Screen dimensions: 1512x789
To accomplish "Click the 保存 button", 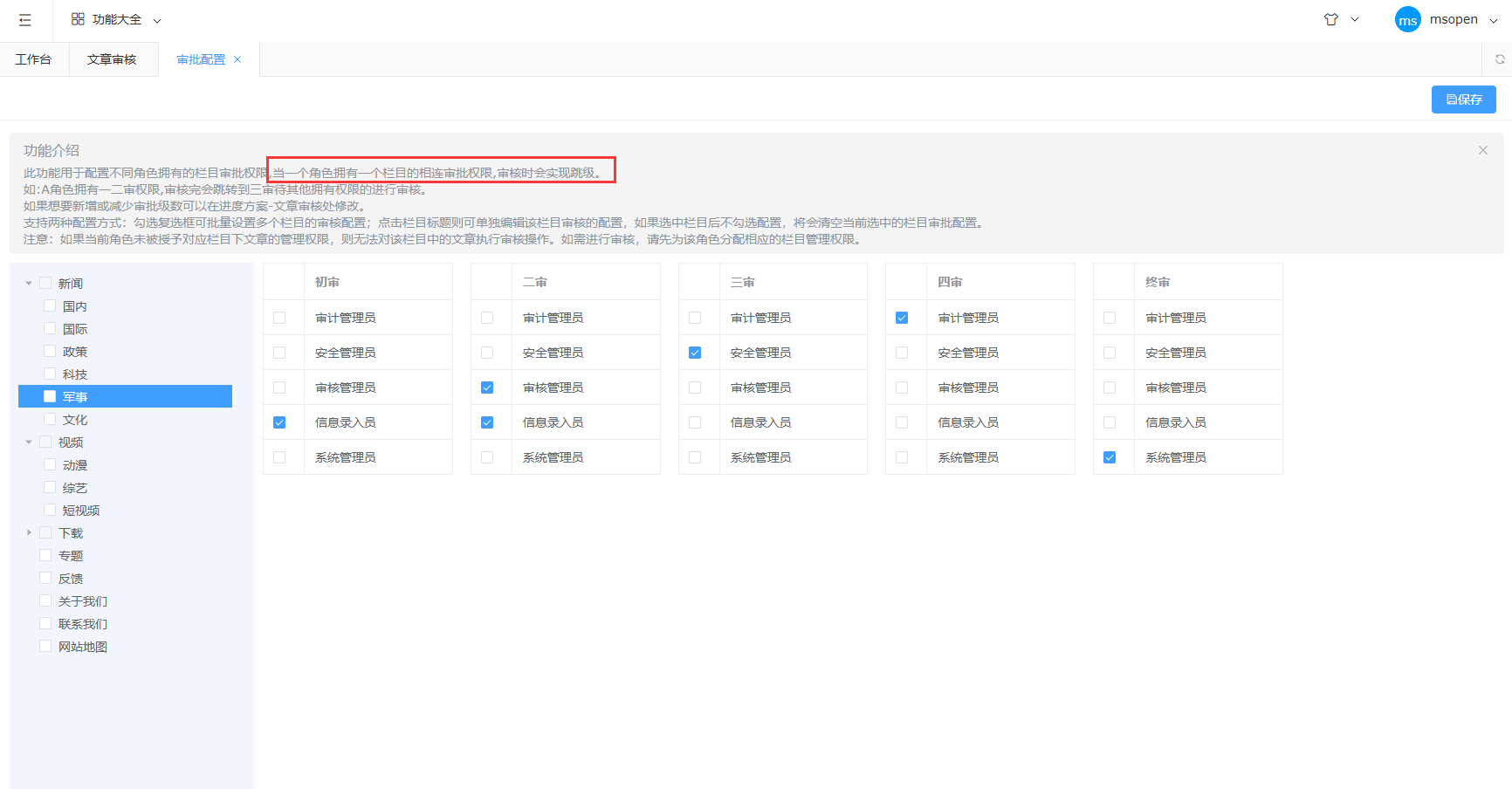I will (1463, 99).
